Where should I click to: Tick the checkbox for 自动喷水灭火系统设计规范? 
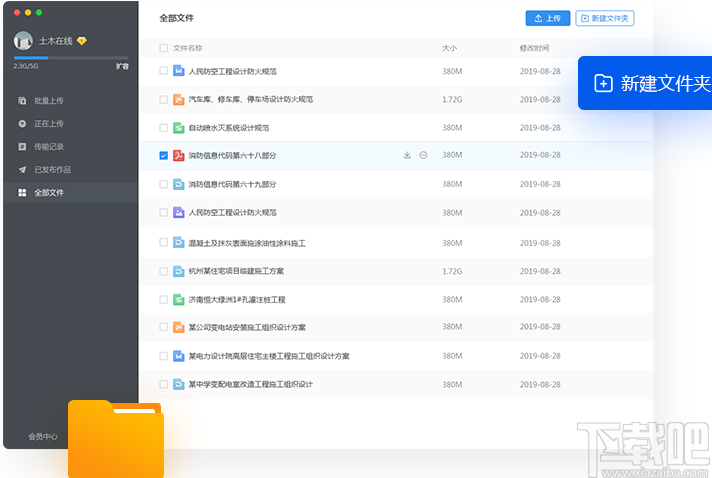(x=163, y=128)
